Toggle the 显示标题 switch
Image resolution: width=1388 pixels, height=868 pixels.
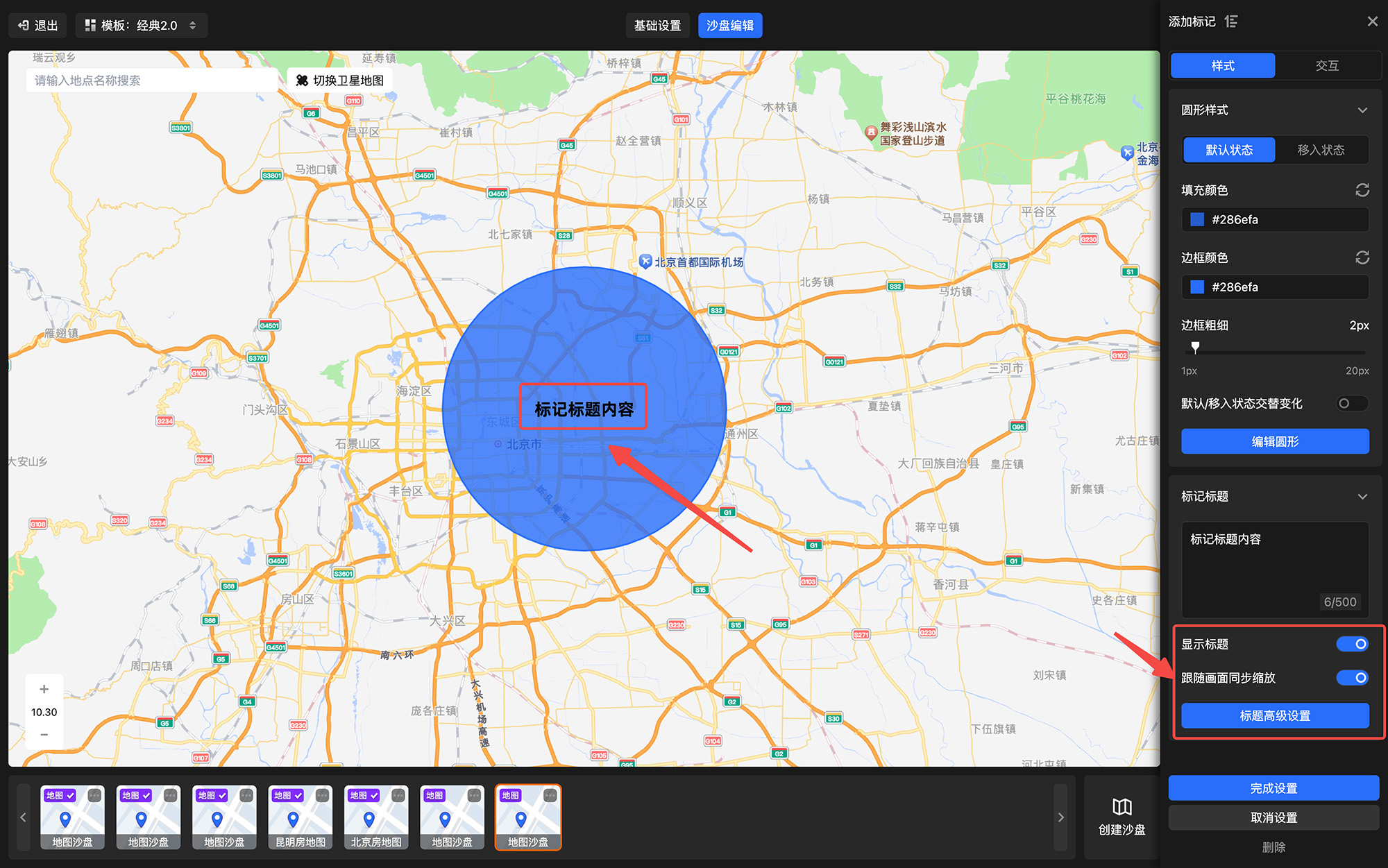point(1352,644)
